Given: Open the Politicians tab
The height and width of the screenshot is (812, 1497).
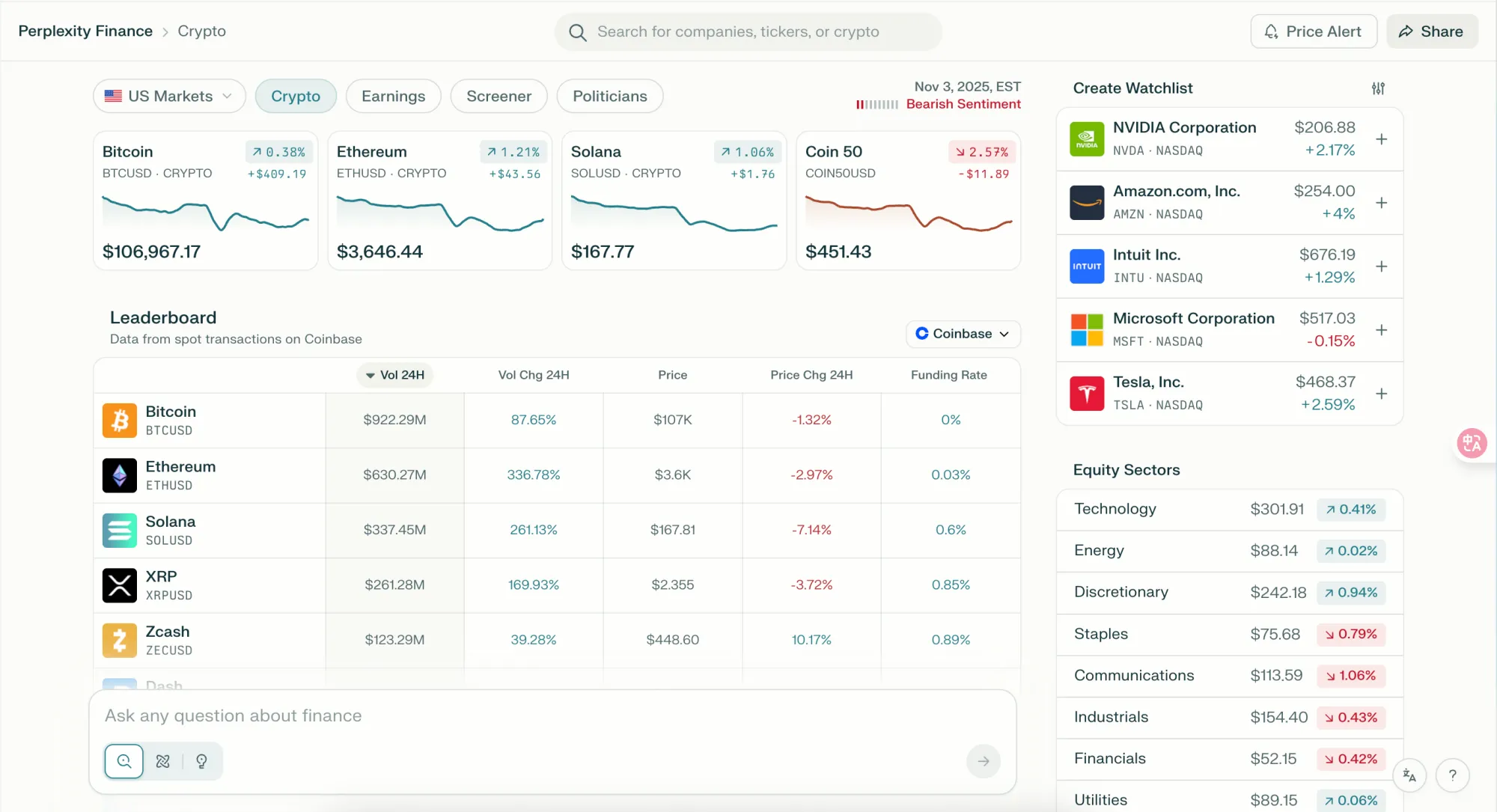Looking at the screenshot, I should click(610, 96).
